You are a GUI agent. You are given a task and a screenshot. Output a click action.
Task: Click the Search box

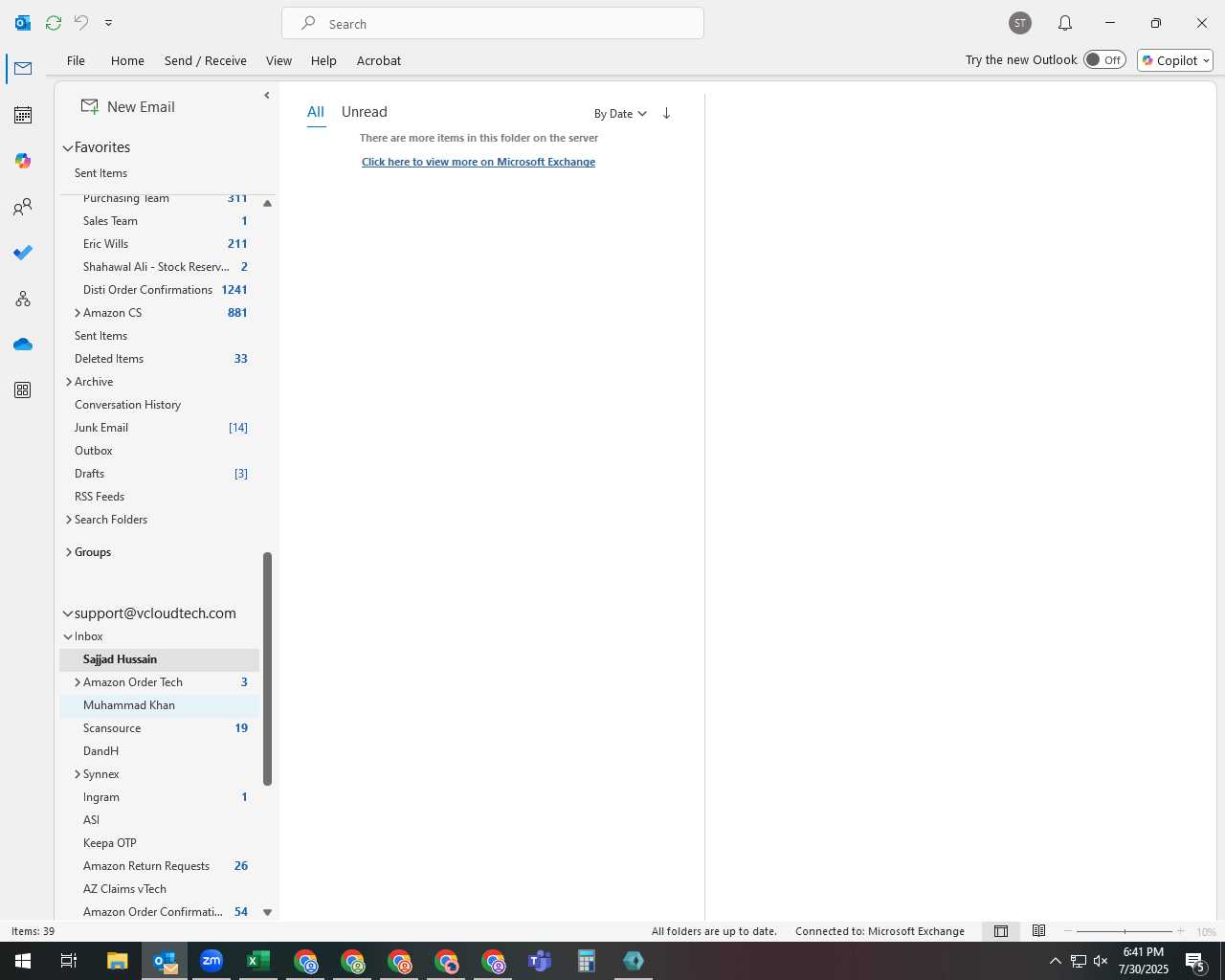point(493,23)
